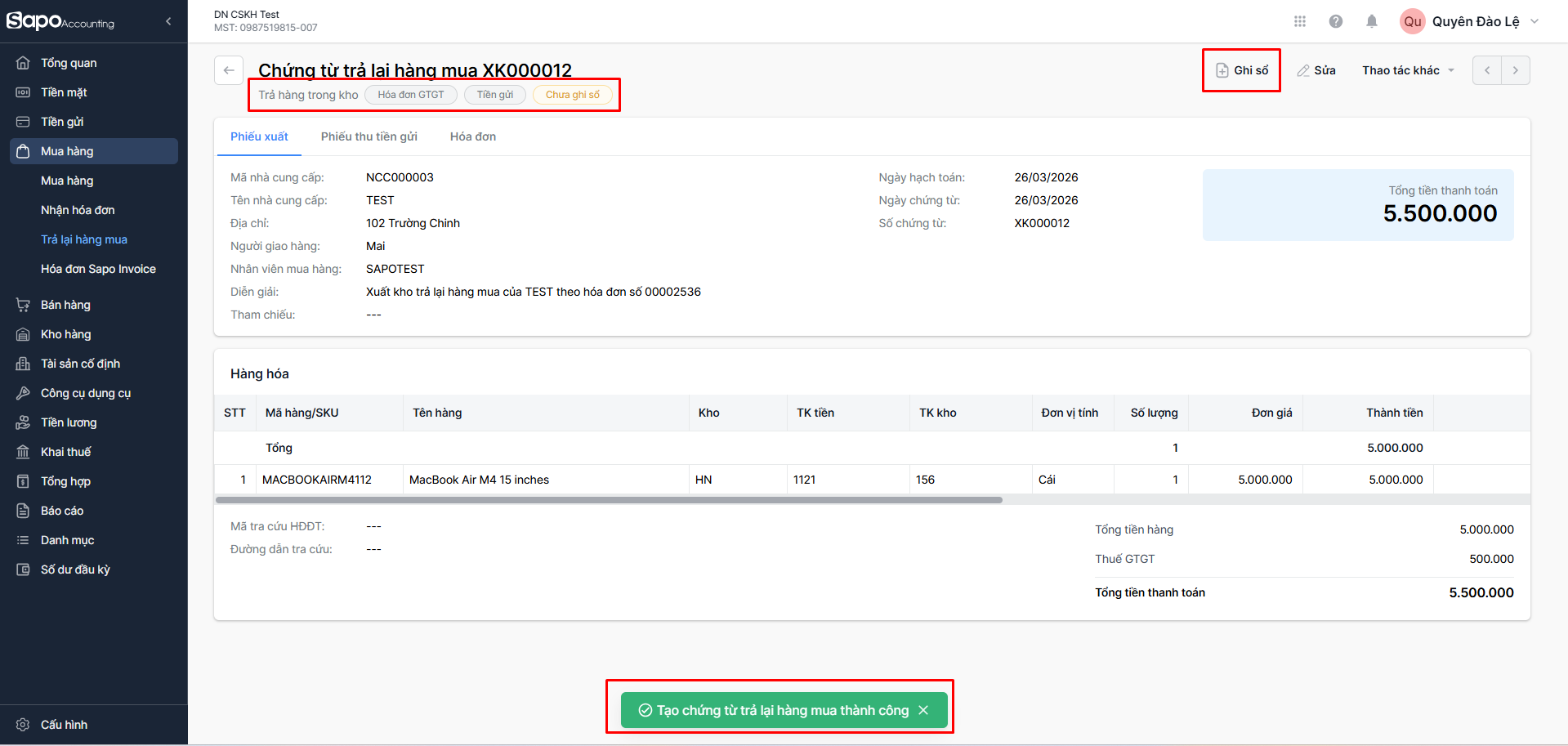Open Hóa đơn Sapo Invoice menu item
Screen dimensions: 1568x746
[x=98, y=269]
